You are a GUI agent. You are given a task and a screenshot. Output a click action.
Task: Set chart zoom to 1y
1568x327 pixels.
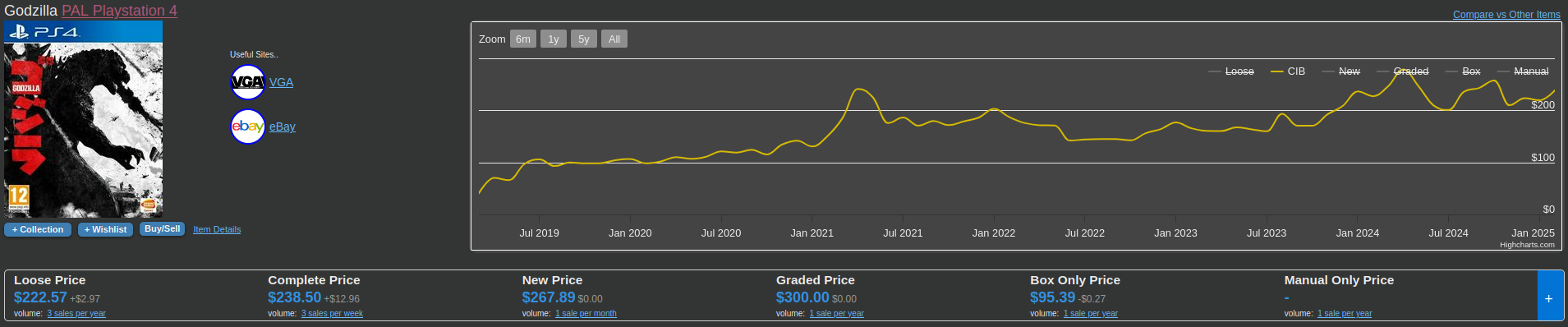pyautogui.click(x=554, y=39)
